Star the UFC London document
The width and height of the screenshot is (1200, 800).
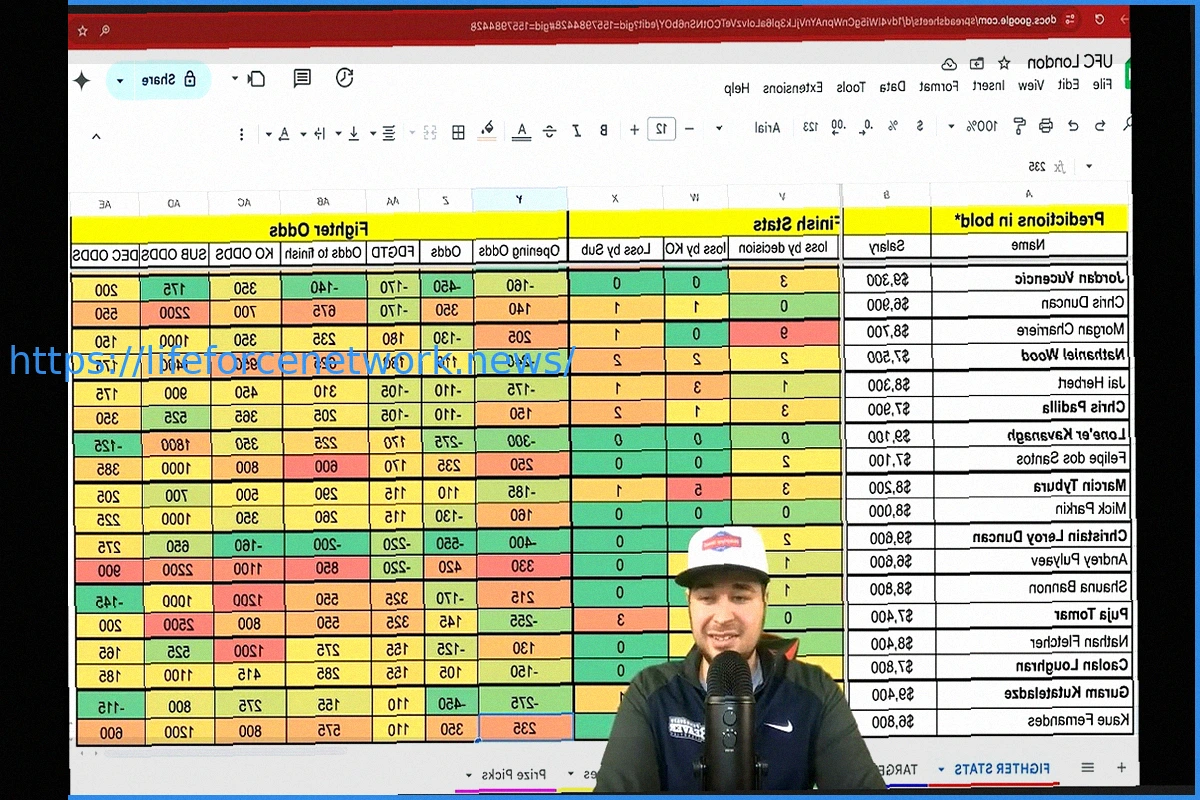[1003, 63]
